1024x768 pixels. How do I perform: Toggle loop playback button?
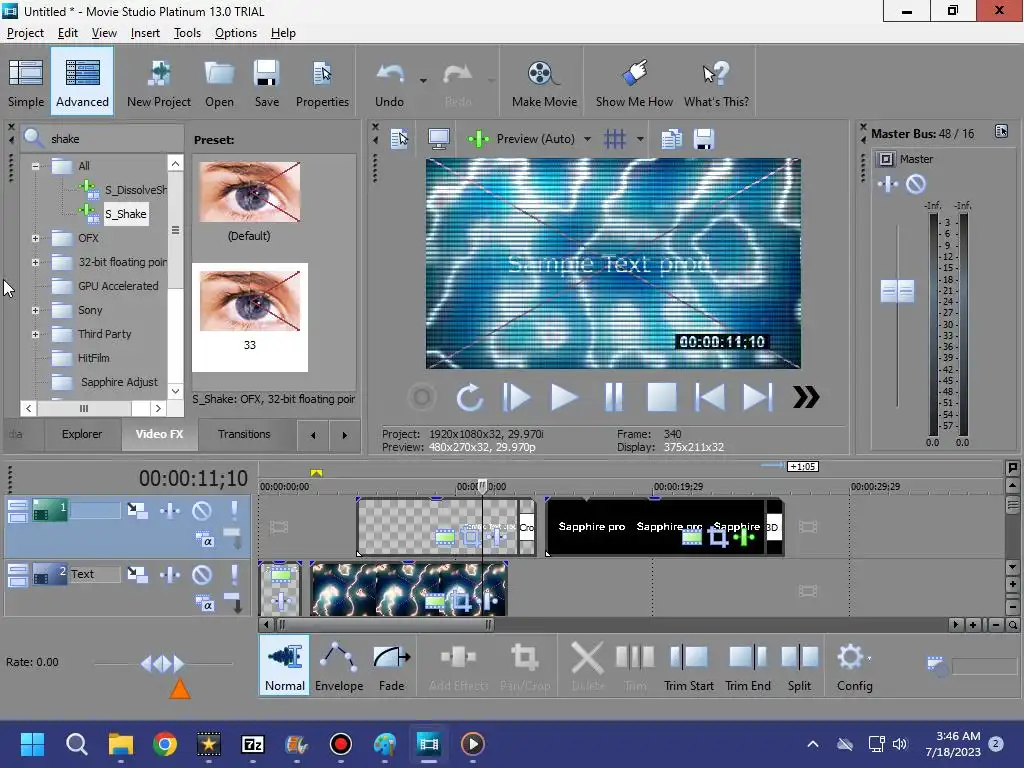[469, 397]
